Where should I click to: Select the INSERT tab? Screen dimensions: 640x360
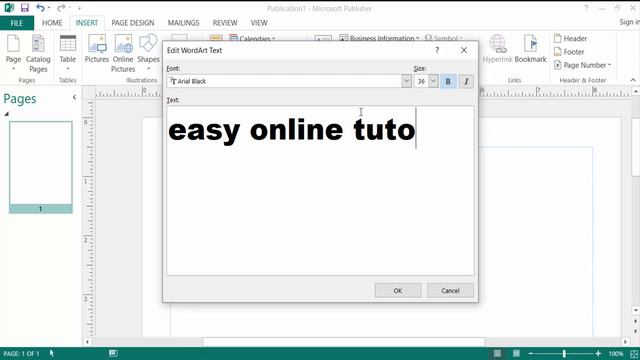pos(87,23)
